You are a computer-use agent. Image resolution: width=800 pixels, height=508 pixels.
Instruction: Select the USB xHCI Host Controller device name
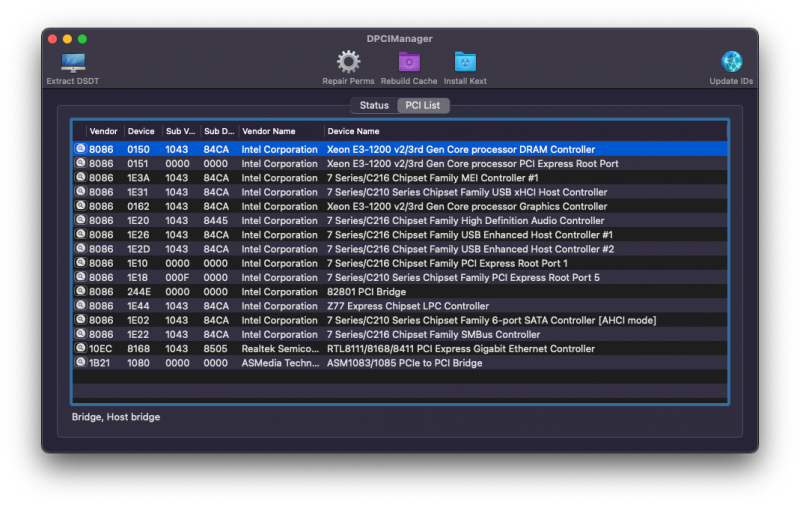pyautogui.click(x=467, y=192)
